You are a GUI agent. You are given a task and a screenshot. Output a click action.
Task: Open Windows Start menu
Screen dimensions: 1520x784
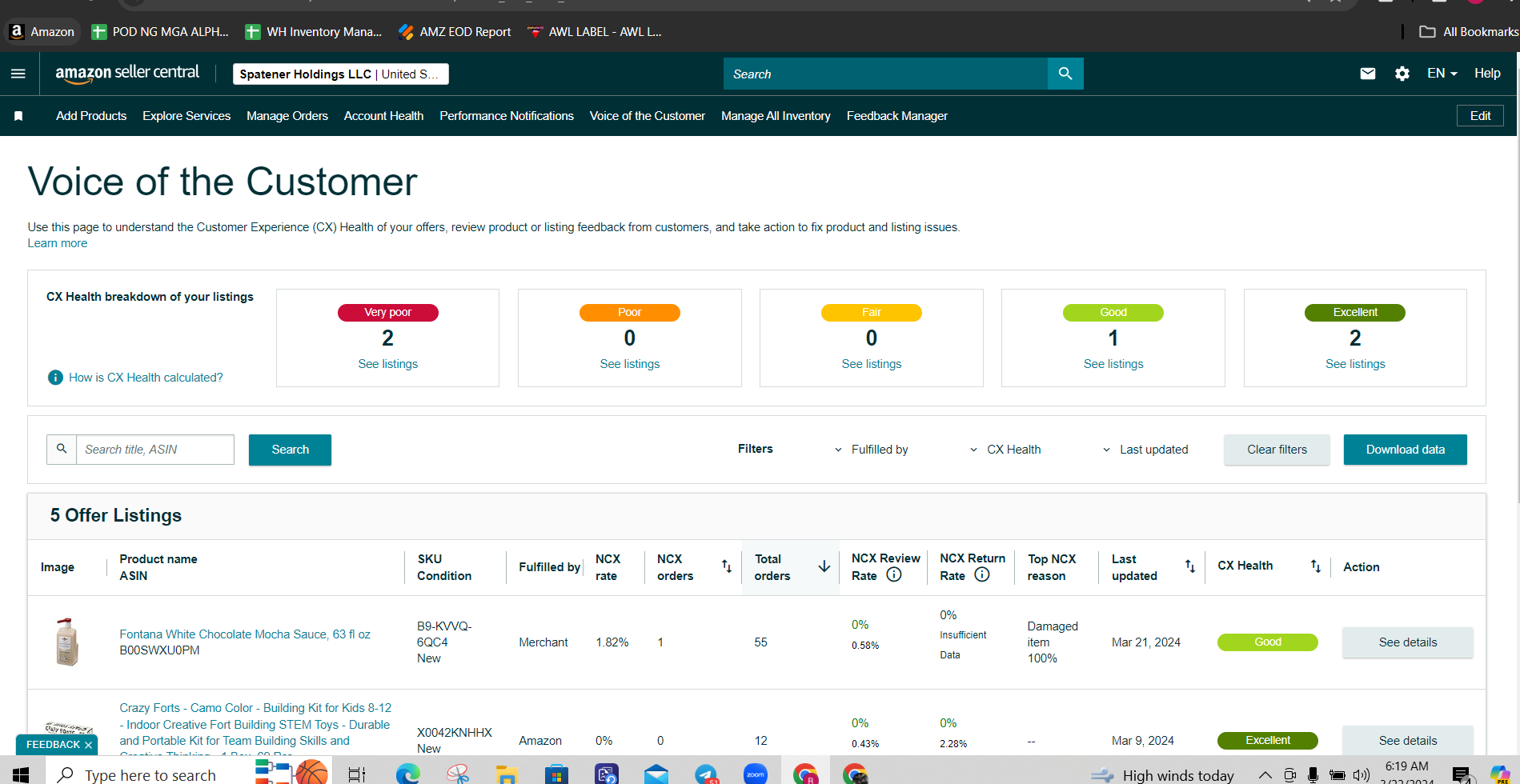point(21,774)
